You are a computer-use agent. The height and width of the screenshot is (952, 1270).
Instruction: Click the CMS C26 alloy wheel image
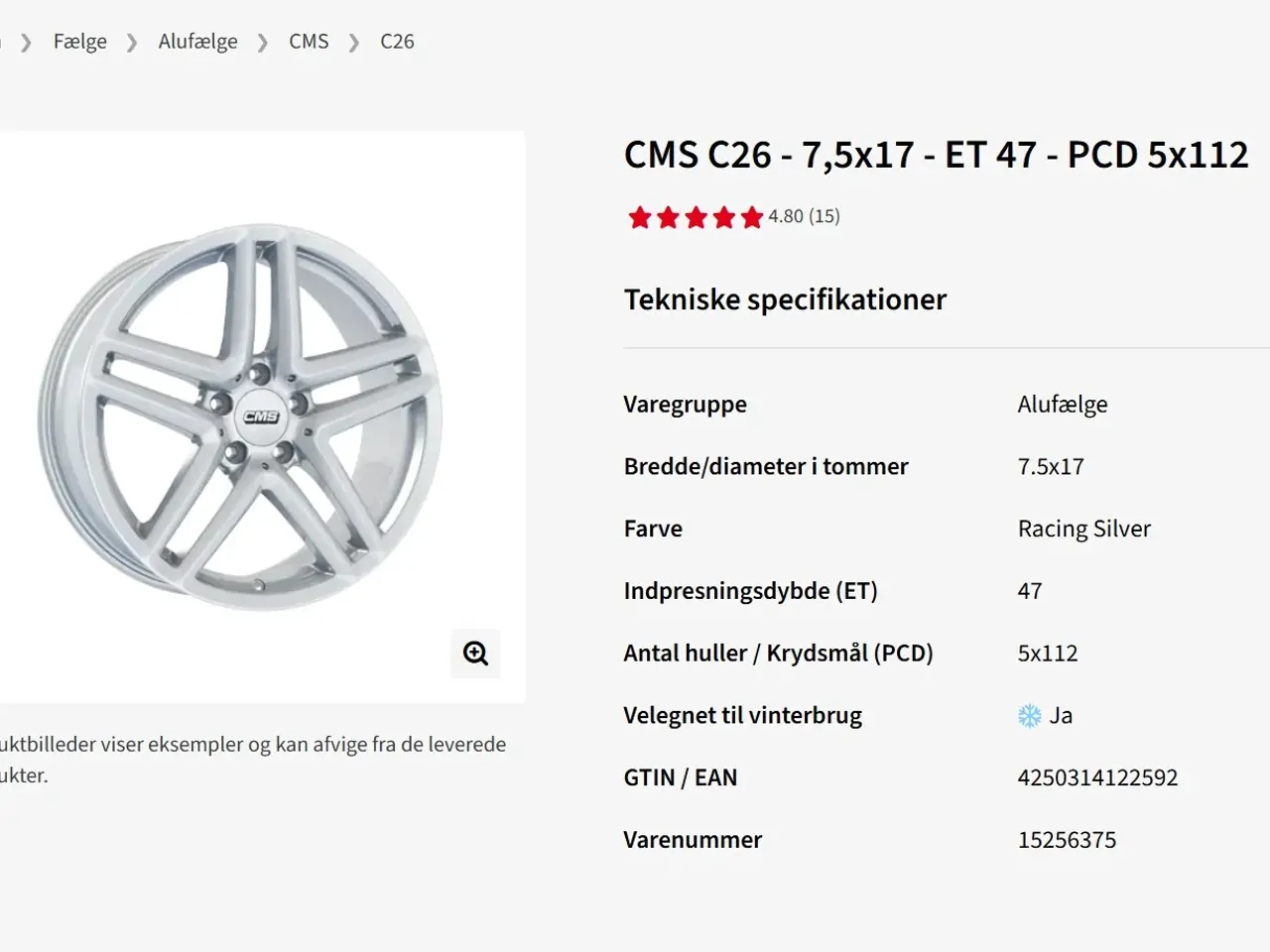(x=241, y=416)
